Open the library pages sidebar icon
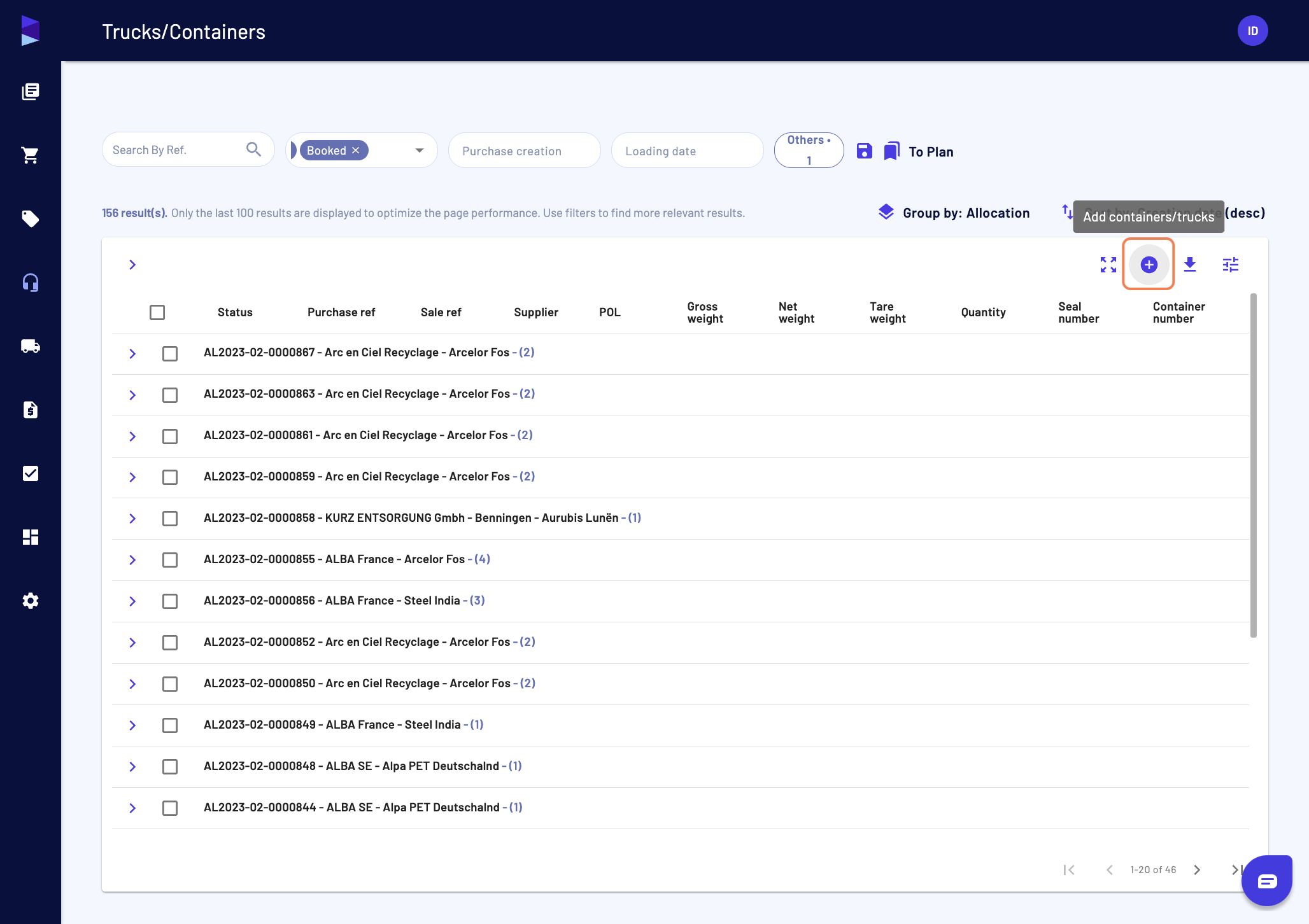The height and width of the screenshot is (924, 1309). pos(30,92)
